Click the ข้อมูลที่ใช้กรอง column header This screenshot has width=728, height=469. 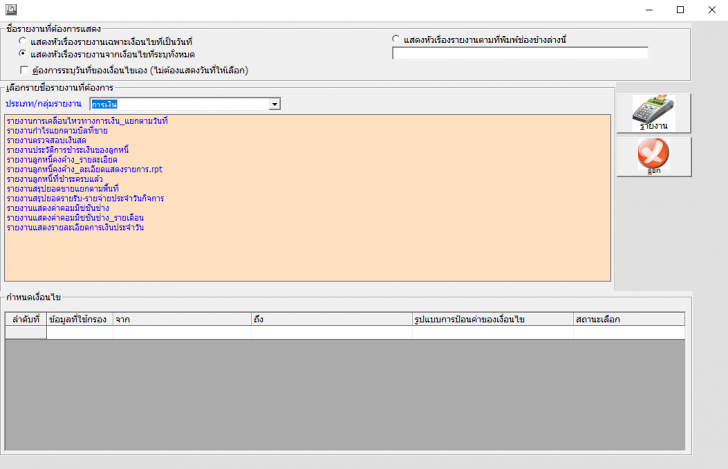click(79, 319)
